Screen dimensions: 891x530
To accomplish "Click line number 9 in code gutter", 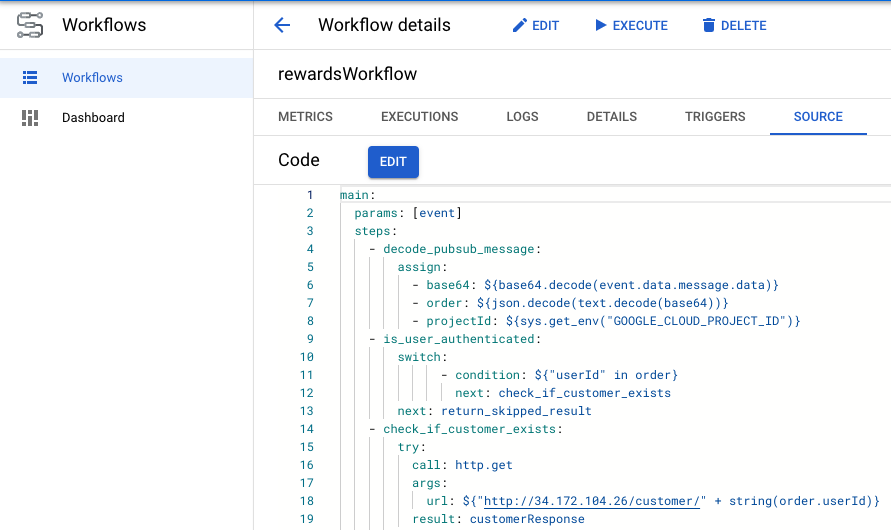I will coord(309,339).
